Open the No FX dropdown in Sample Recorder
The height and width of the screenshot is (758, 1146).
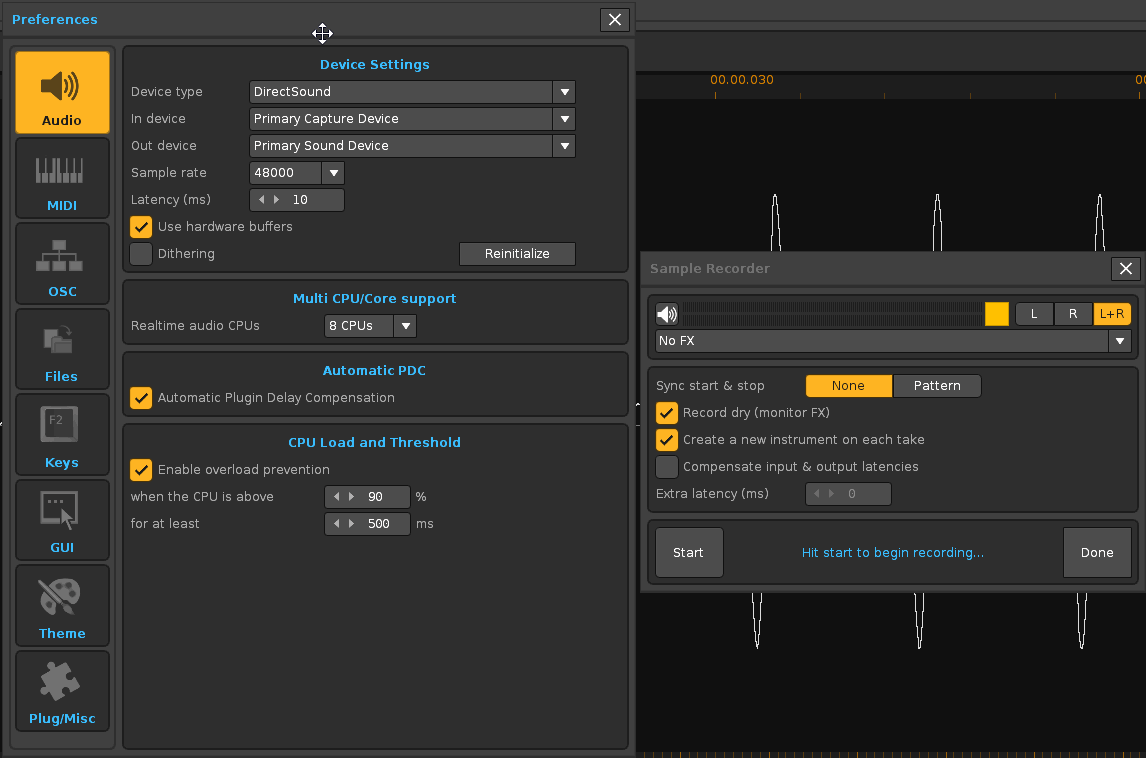tap(1120, 340)
